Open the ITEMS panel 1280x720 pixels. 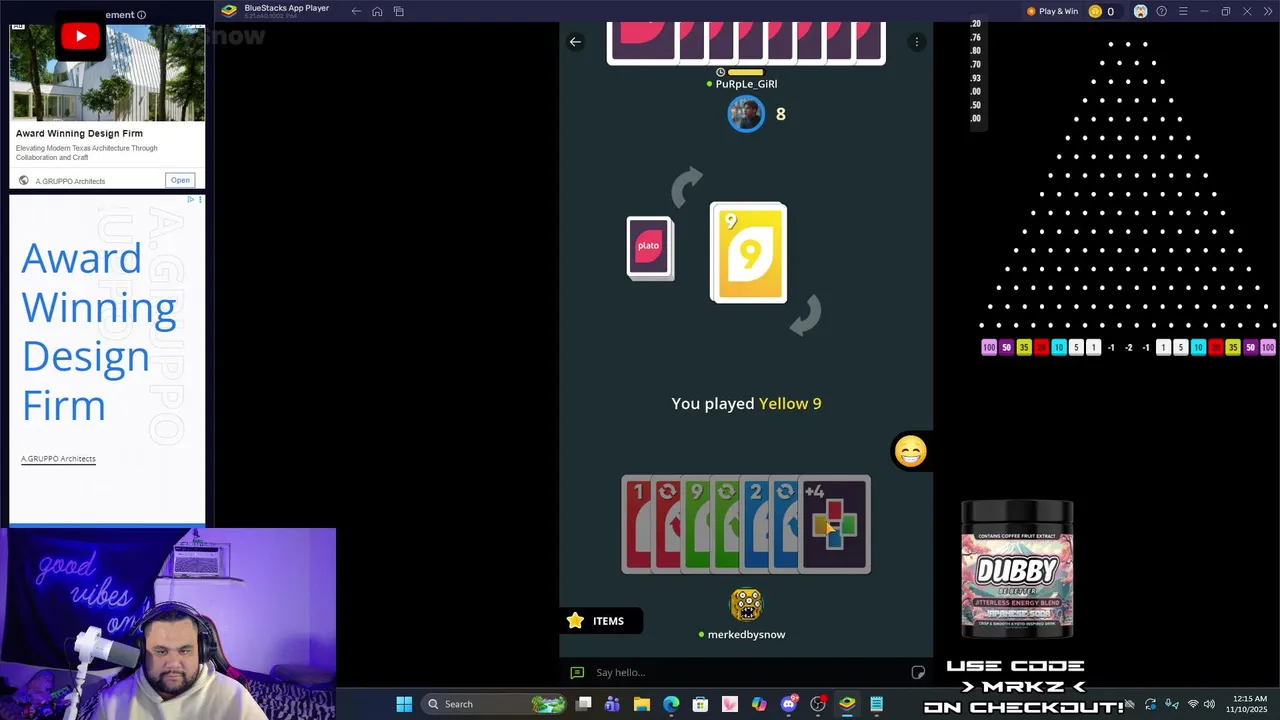[600, 621]
